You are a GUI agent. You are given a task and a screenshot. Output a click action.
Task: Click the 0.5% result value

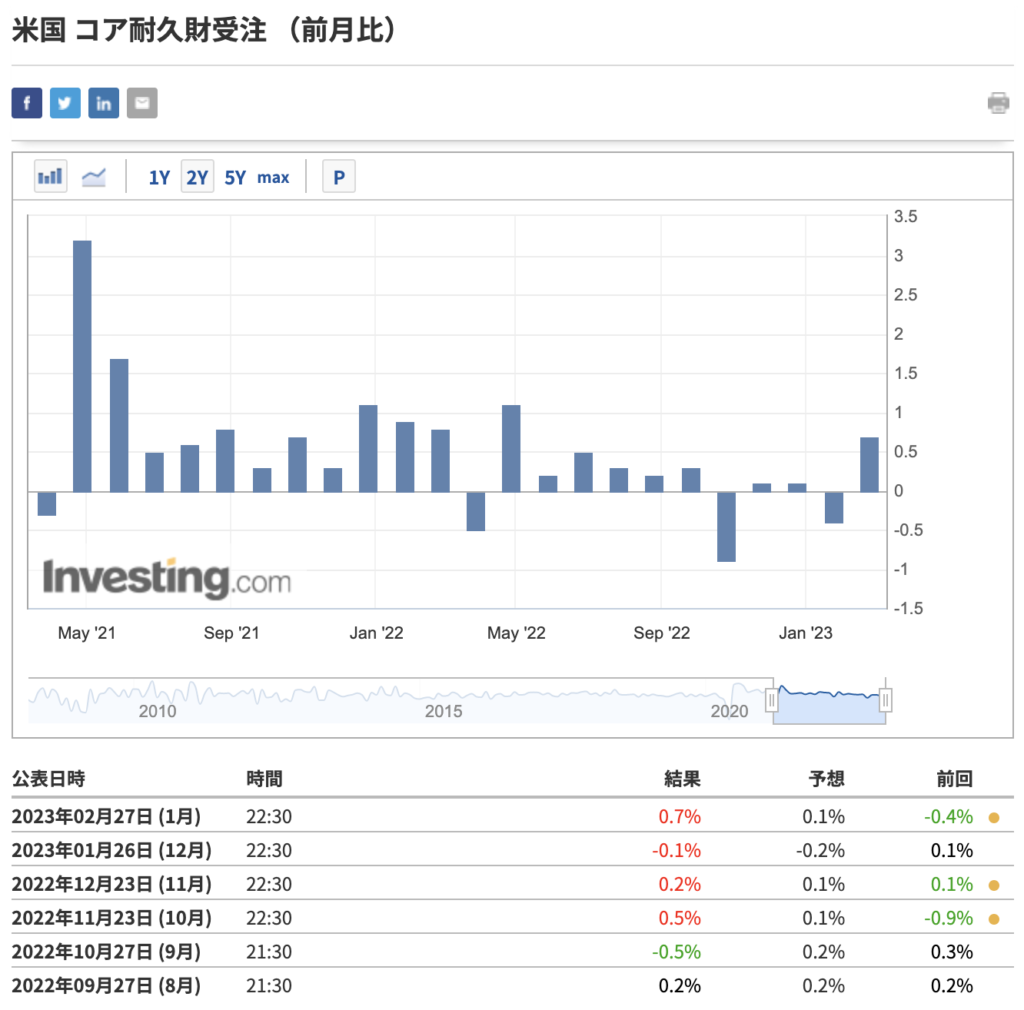click(x=680, y=919)
